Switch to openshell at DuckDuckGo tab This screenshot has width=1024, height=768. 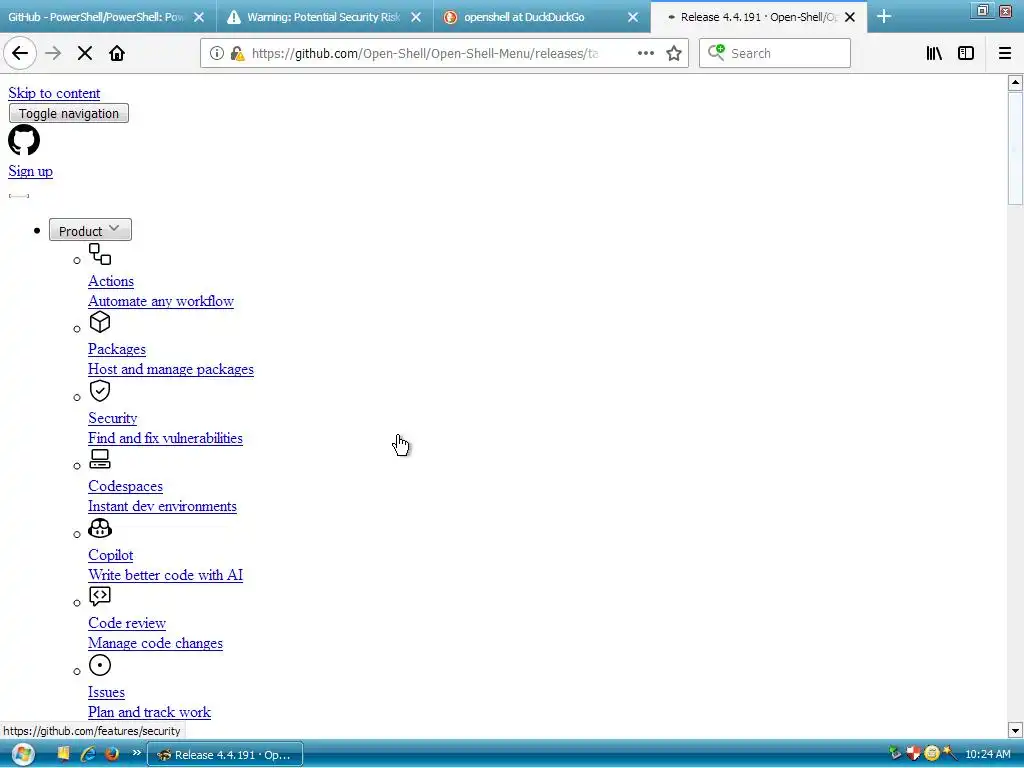pos(524,17)
